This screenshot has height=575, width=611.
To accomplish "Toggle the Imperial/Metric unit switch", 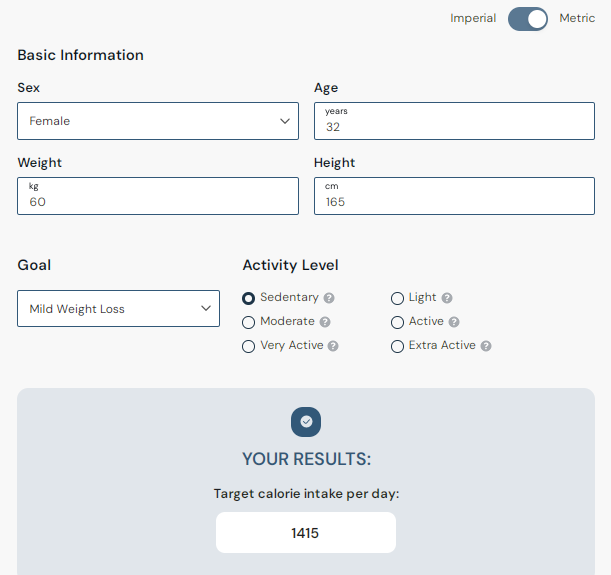I will click(x=528, y=19).
